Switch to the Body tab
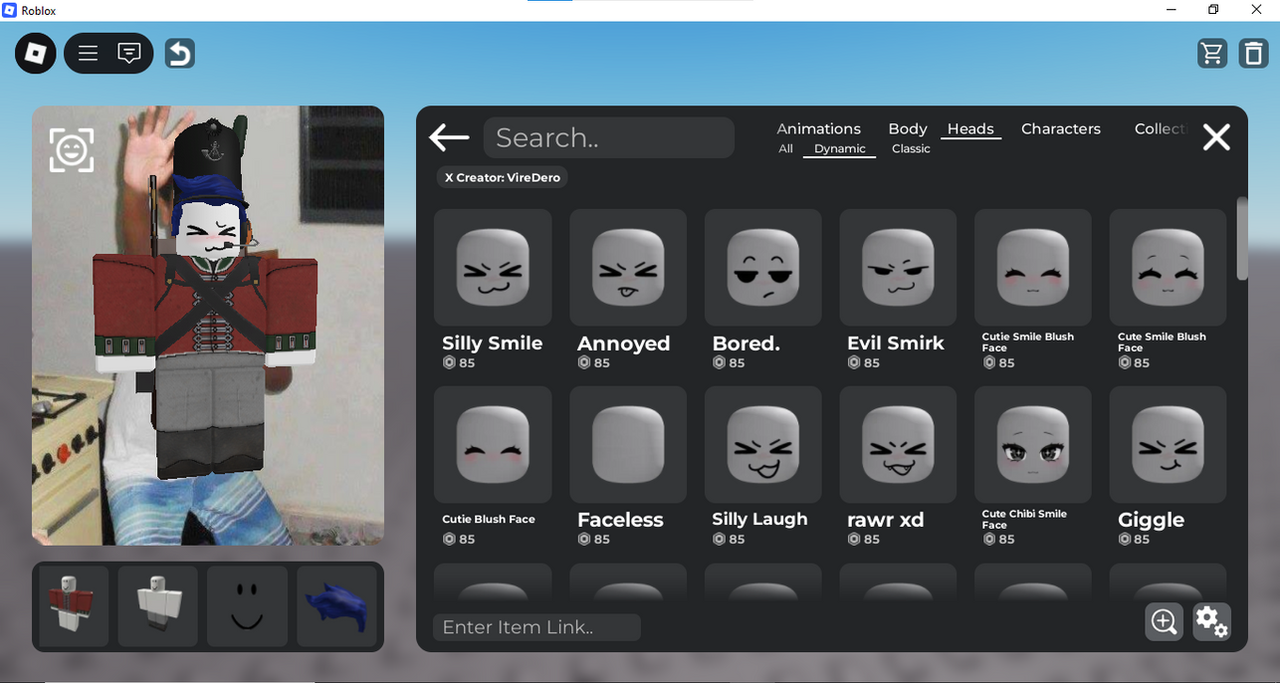1280x683 pixels. [x=907, y=129]
